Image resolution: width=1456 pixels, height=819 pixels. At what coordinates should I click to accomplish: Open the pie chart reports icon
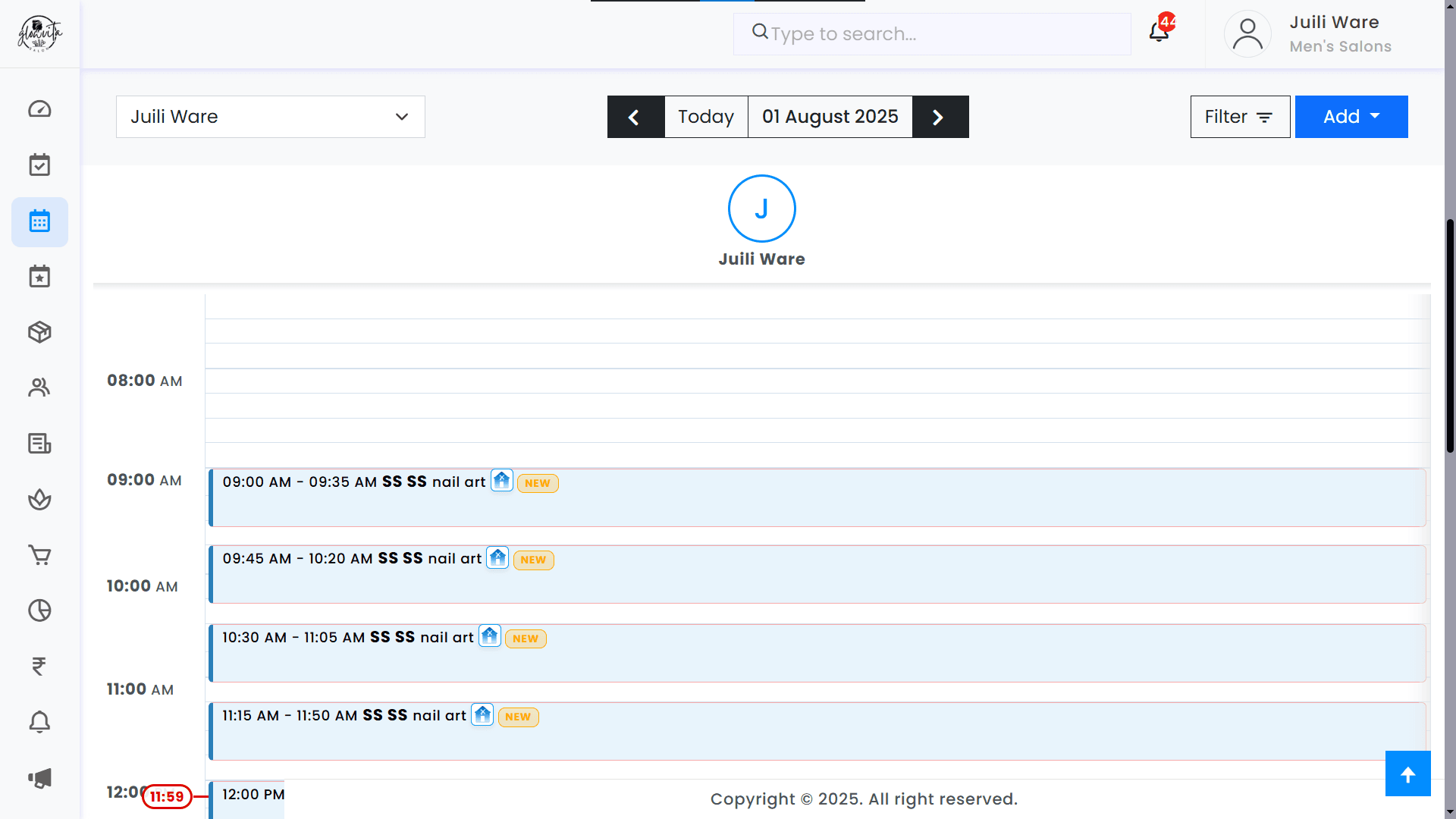pyautogui.click(x=39, y=610)
